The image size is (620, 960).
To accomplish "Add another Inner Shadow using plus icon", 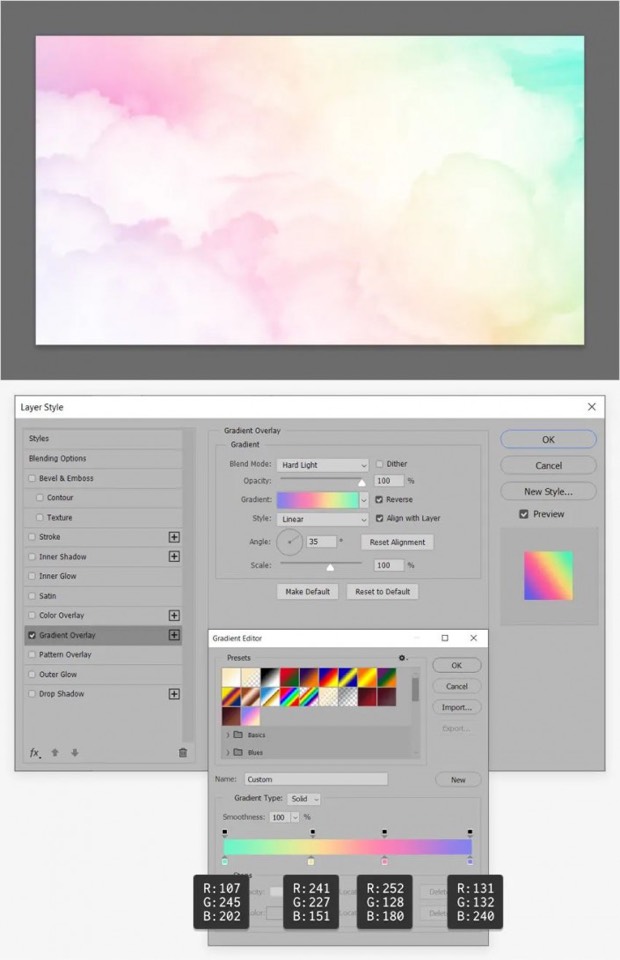I will (174, 557).
